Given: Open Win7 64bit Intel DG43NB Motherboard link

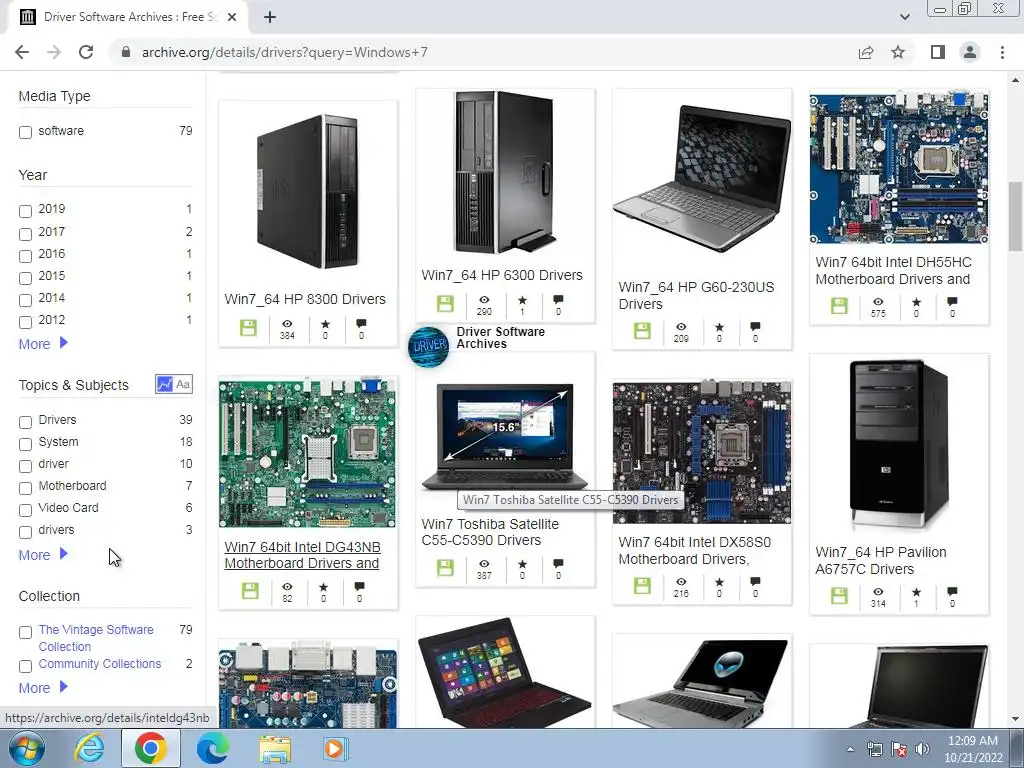Looking at the screenshot, I should (302, 555).
